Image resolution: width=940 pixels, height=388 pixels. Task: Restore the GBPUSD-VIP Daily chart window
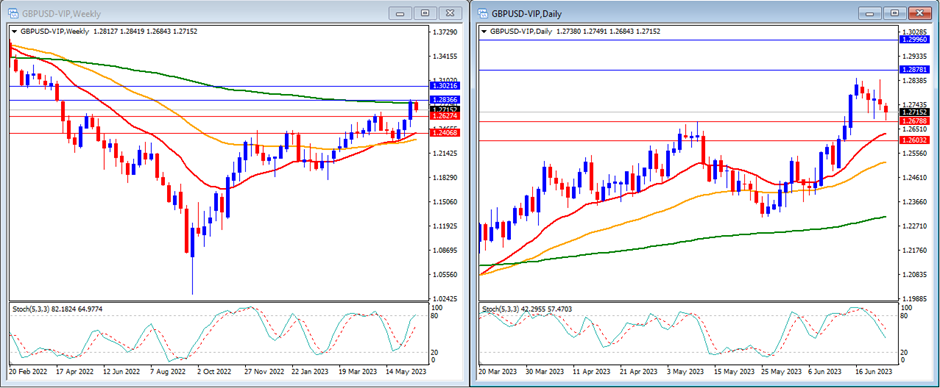click(895, 13)
